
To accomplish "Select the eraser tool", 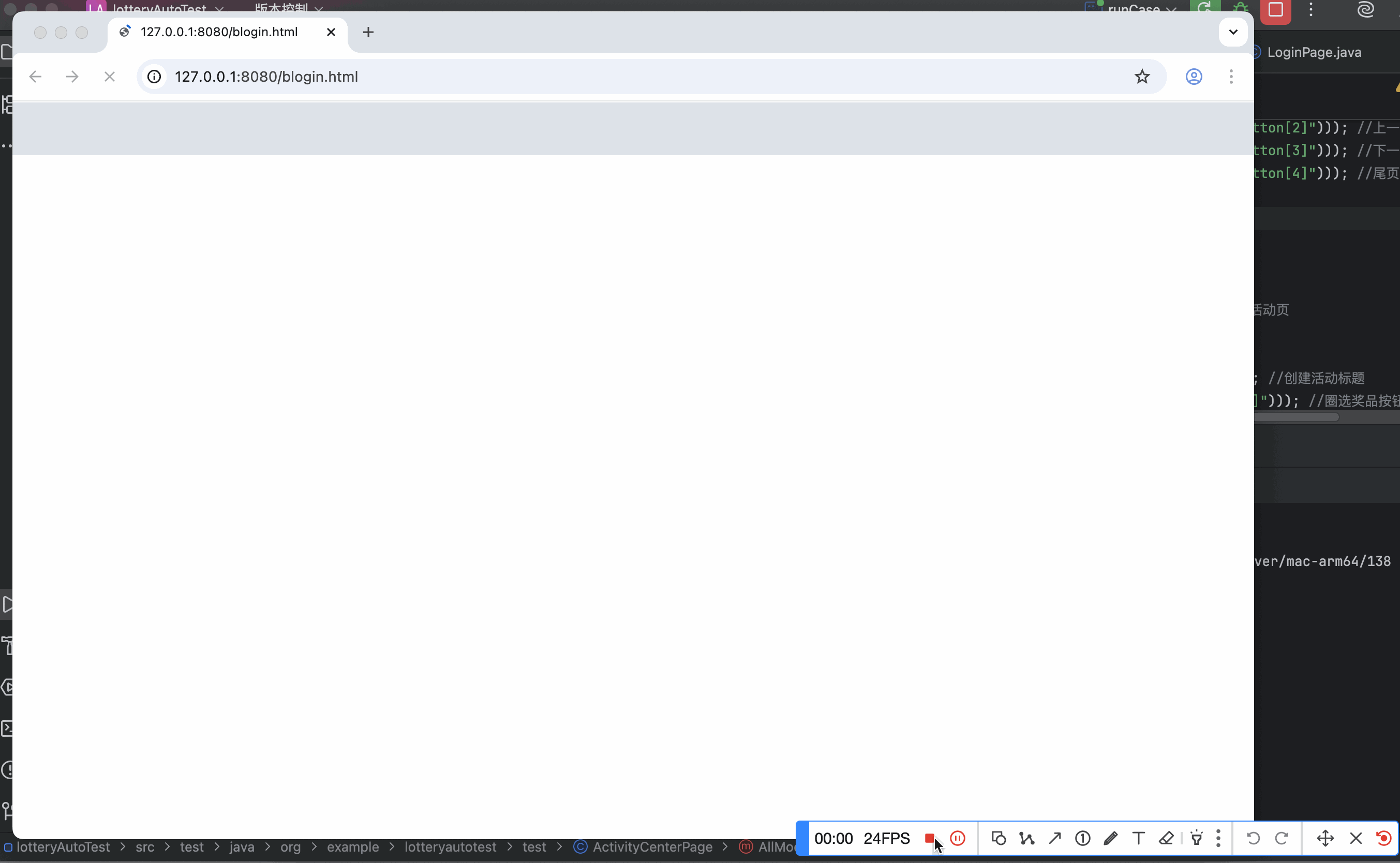I will coord(1167,839).
